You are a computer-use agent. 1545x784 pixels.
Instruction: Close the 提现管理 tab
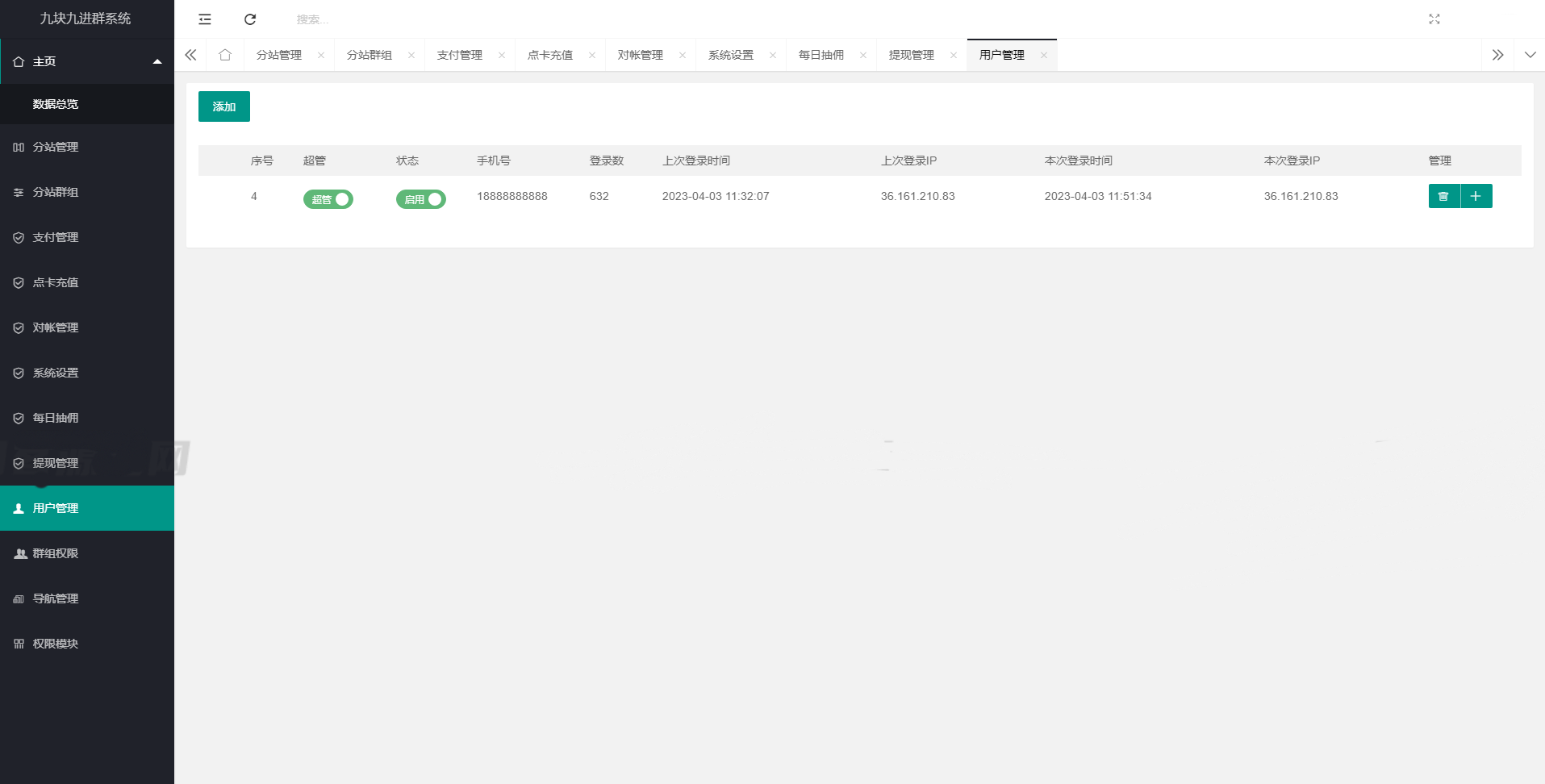pos(953,55)
